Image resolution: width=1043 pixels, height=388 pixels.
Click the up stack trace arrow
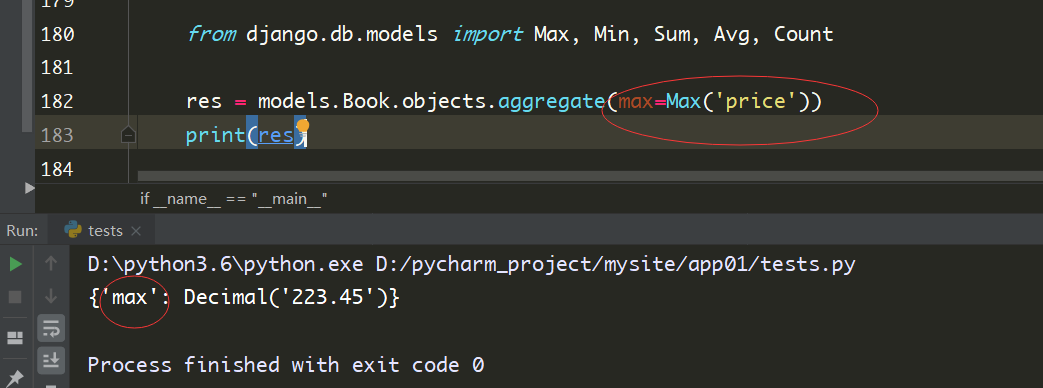coord(51,264)
